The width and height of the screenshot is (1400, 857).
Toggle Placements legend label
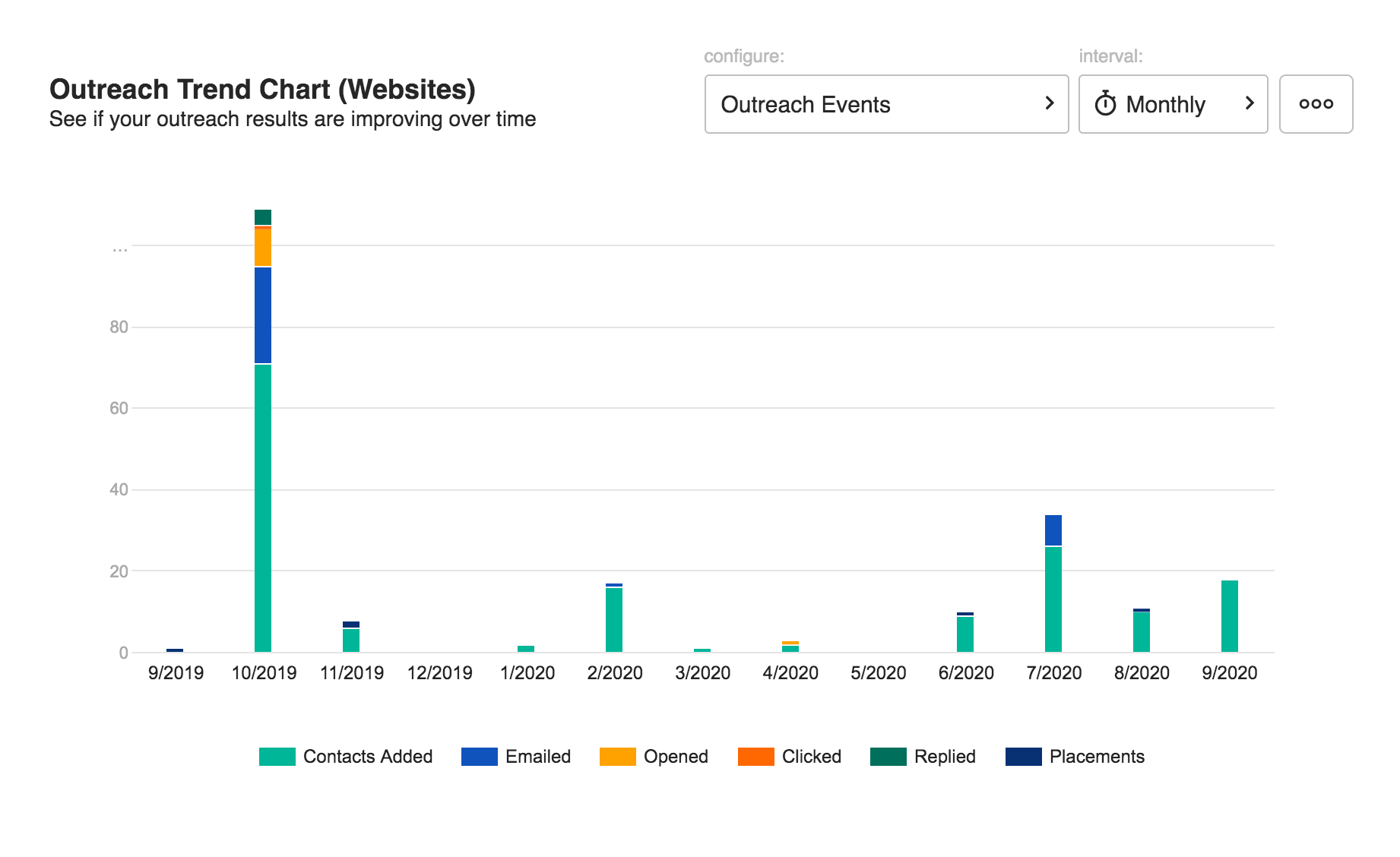click(x=1096, y=757)
